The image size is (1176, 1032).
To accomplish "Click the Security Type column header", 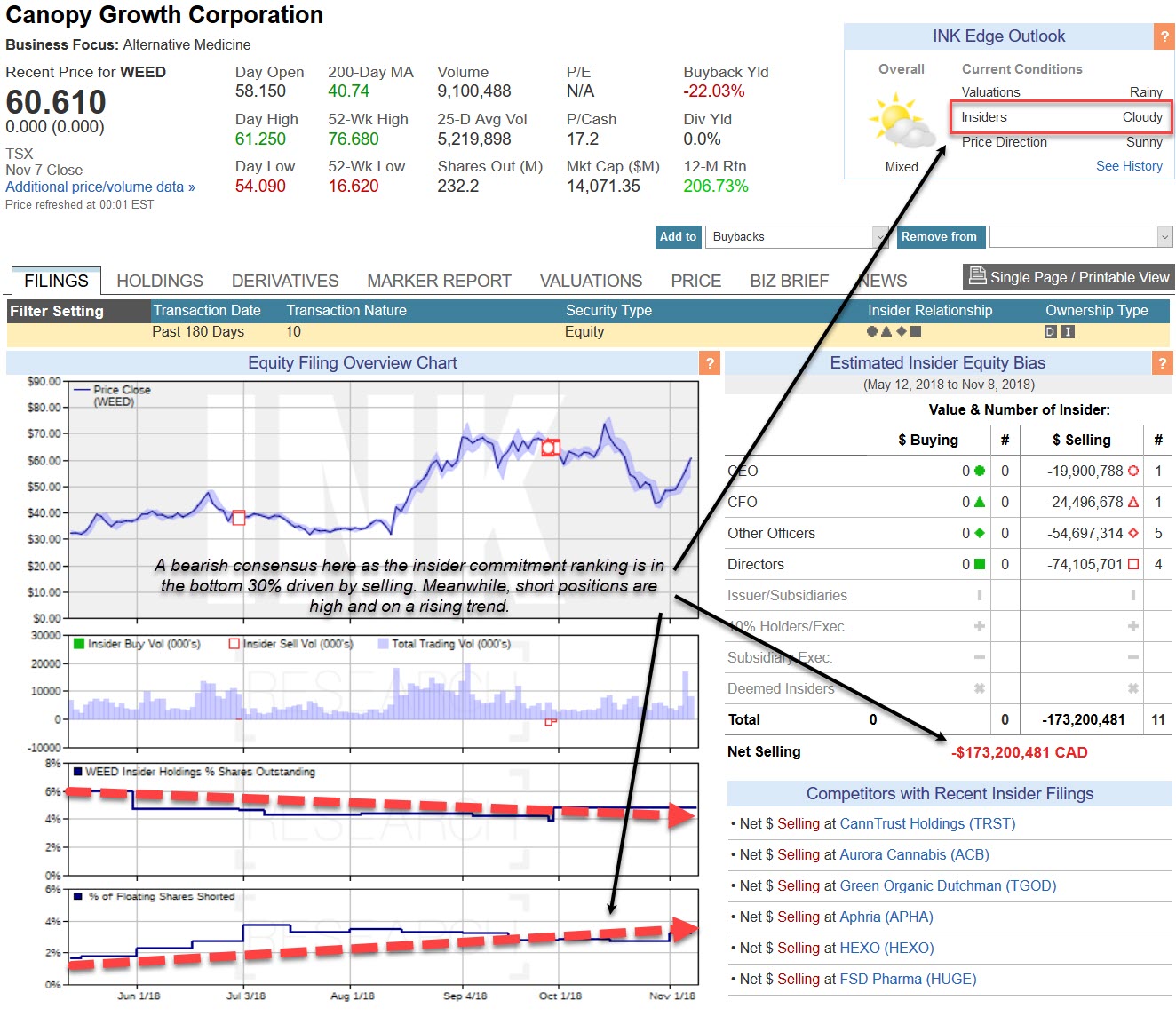I will [608, 311].
